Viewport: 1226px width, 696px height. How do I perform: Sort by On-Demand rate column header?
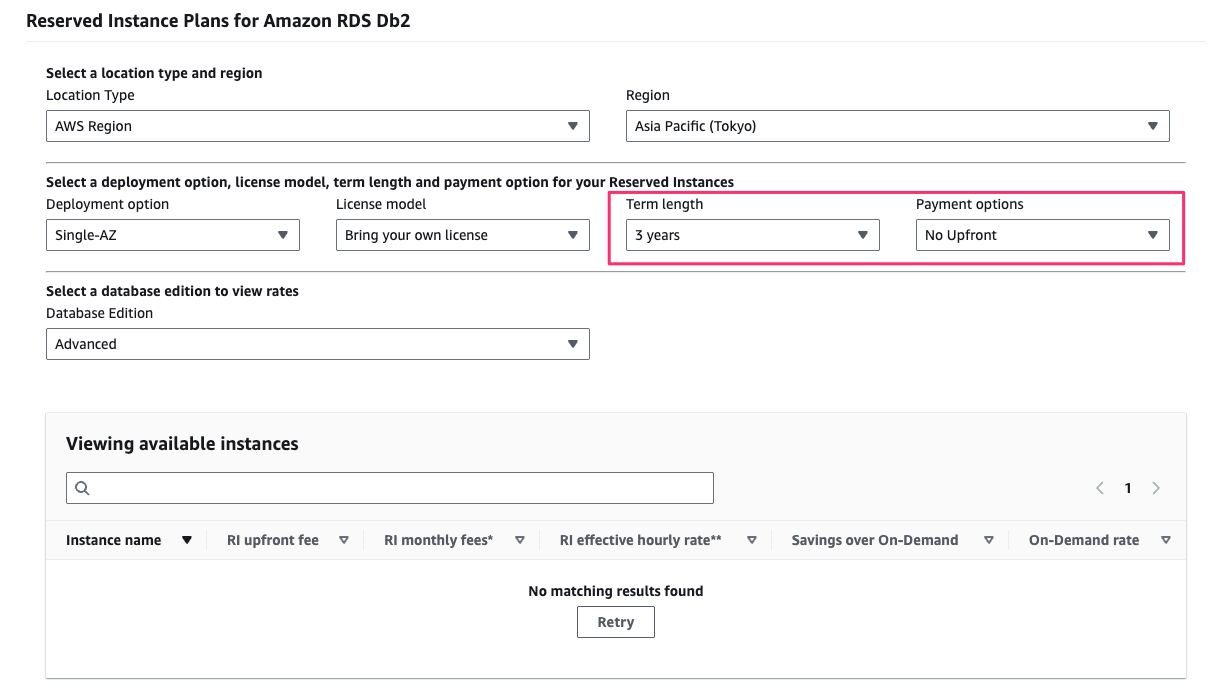(x=1084, y=540)
